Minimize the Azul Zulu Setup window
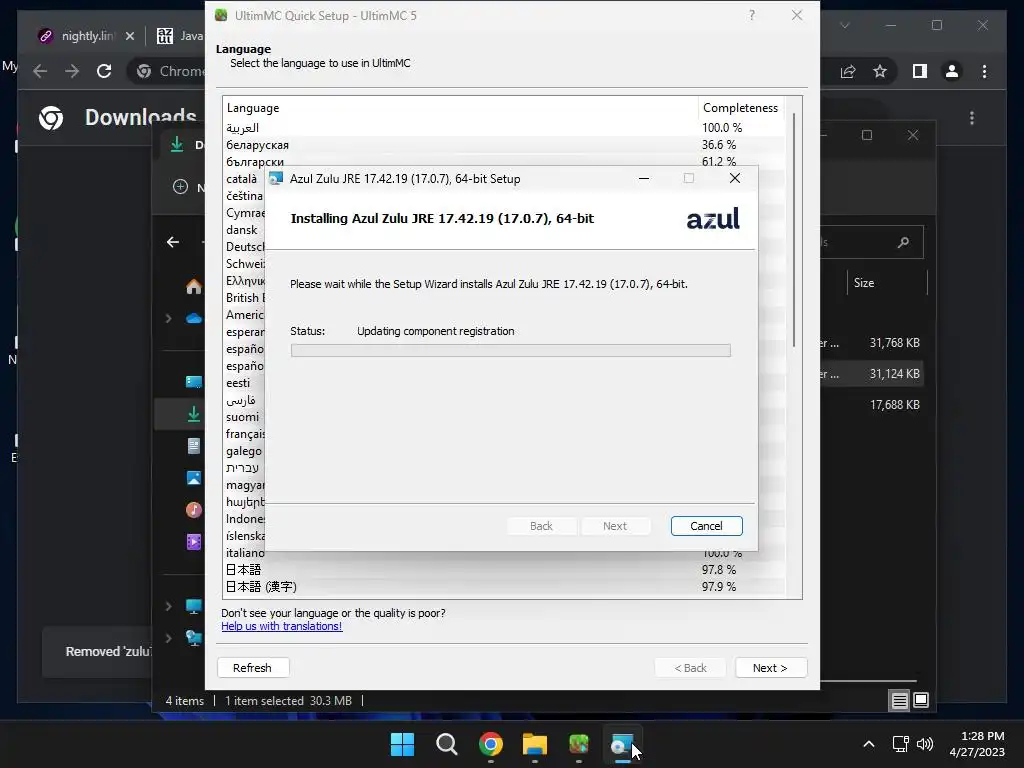Viewport: 1024px width, 768px height. coord(644,178)
